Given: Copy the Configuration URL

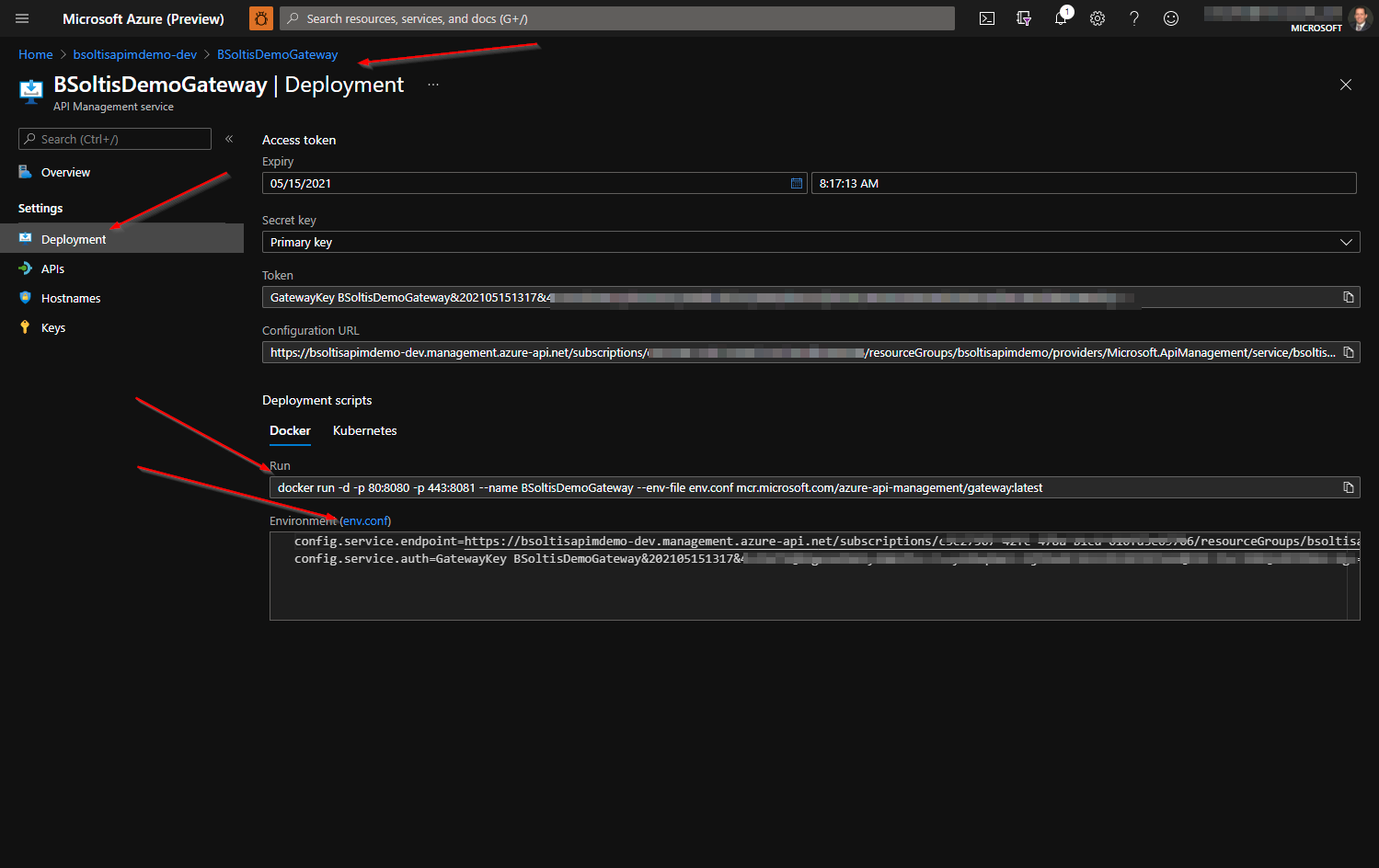Looking at the screenshot, I should click(x=1349, y=351).
